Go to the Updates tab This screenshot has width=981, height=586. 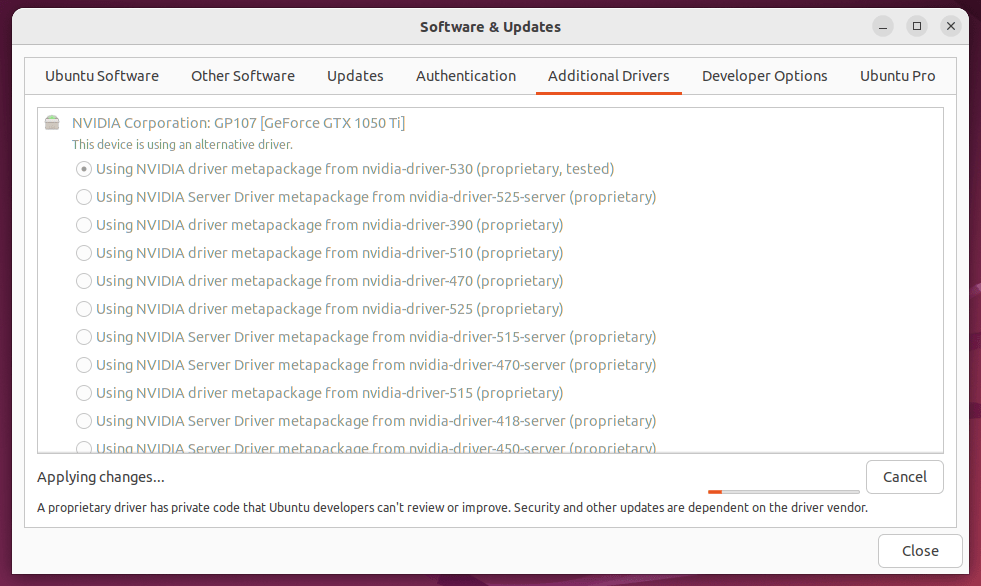click(355, 76)
